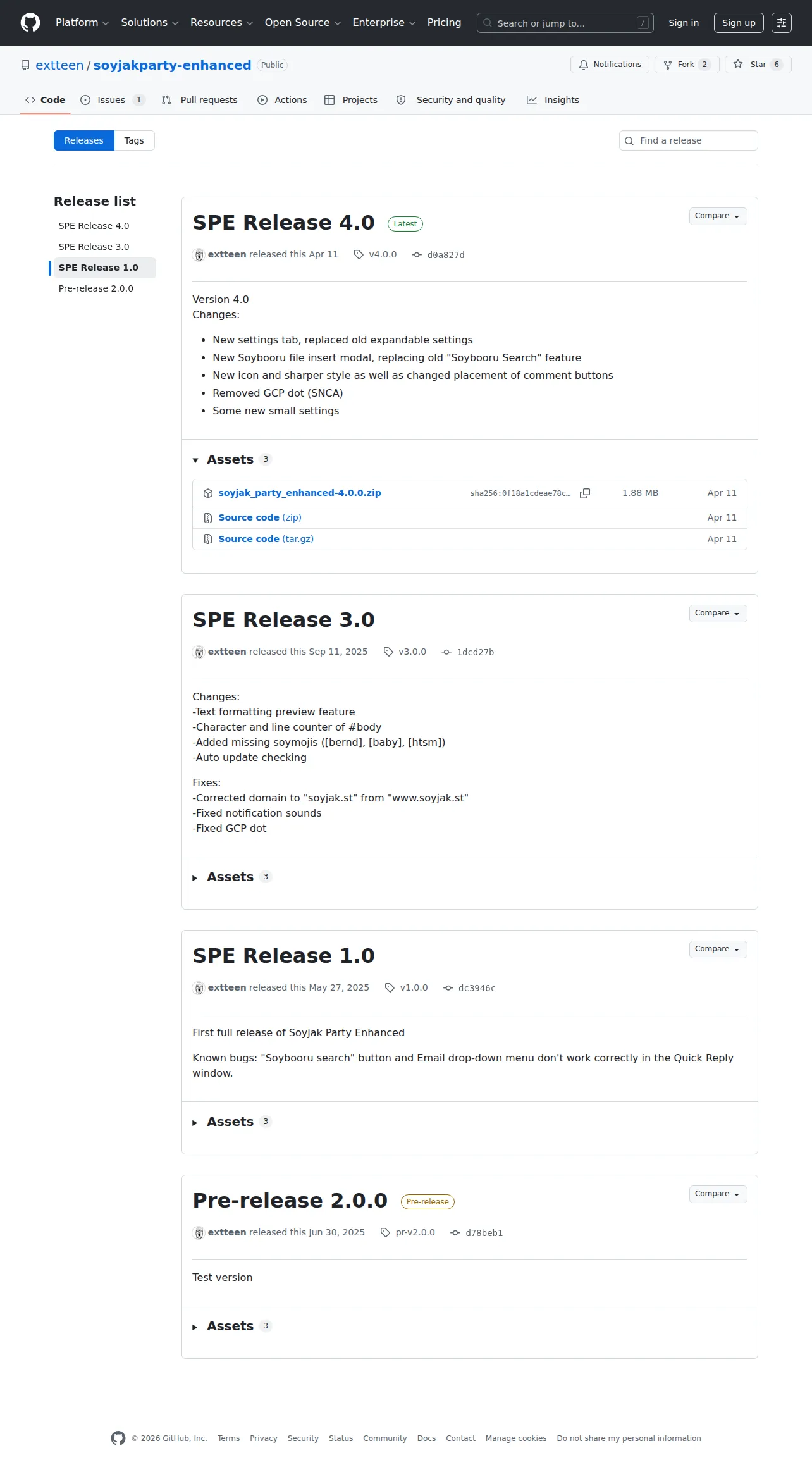Open the Notifications bell
This screenshot has height=1472, width=812.
[610, 65]
